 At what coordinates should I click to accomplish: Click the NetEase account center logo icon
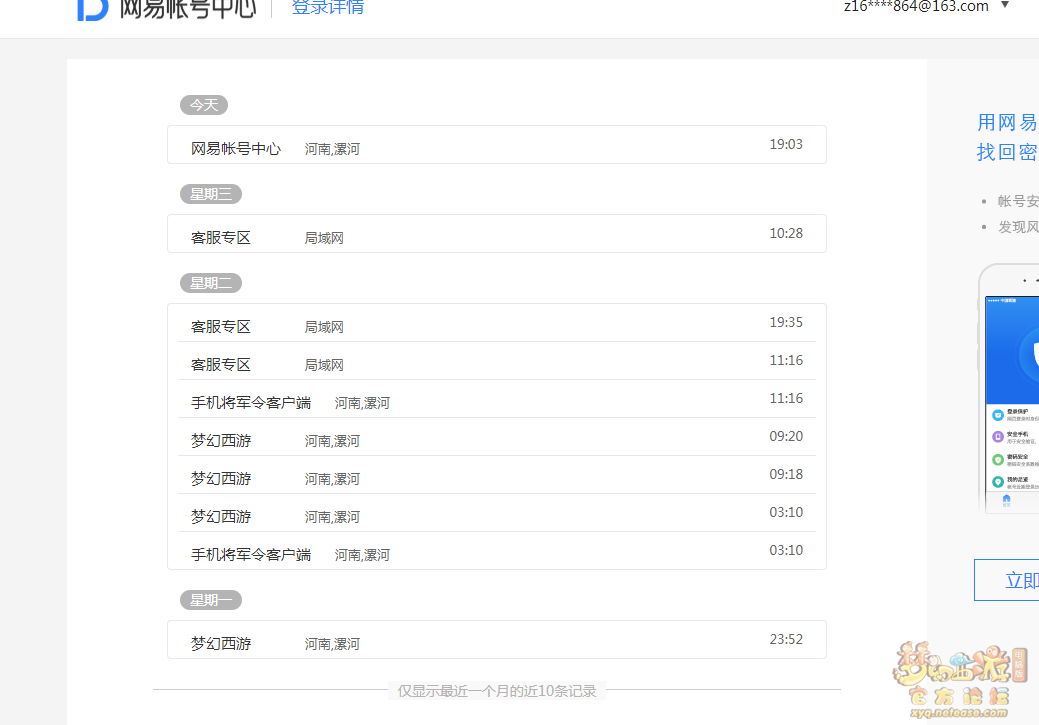coord(92,9)
